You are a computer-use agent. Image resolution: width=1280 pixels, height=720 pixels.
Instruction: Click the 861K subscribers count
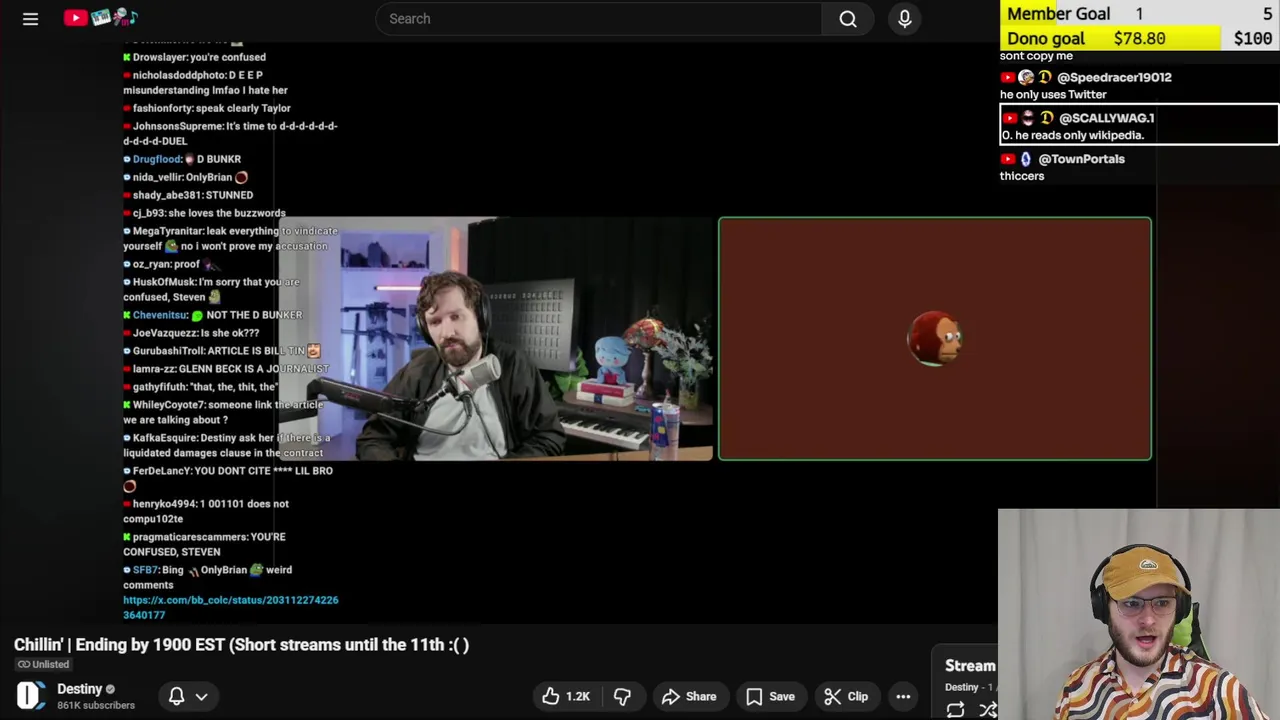click(96, 705)
